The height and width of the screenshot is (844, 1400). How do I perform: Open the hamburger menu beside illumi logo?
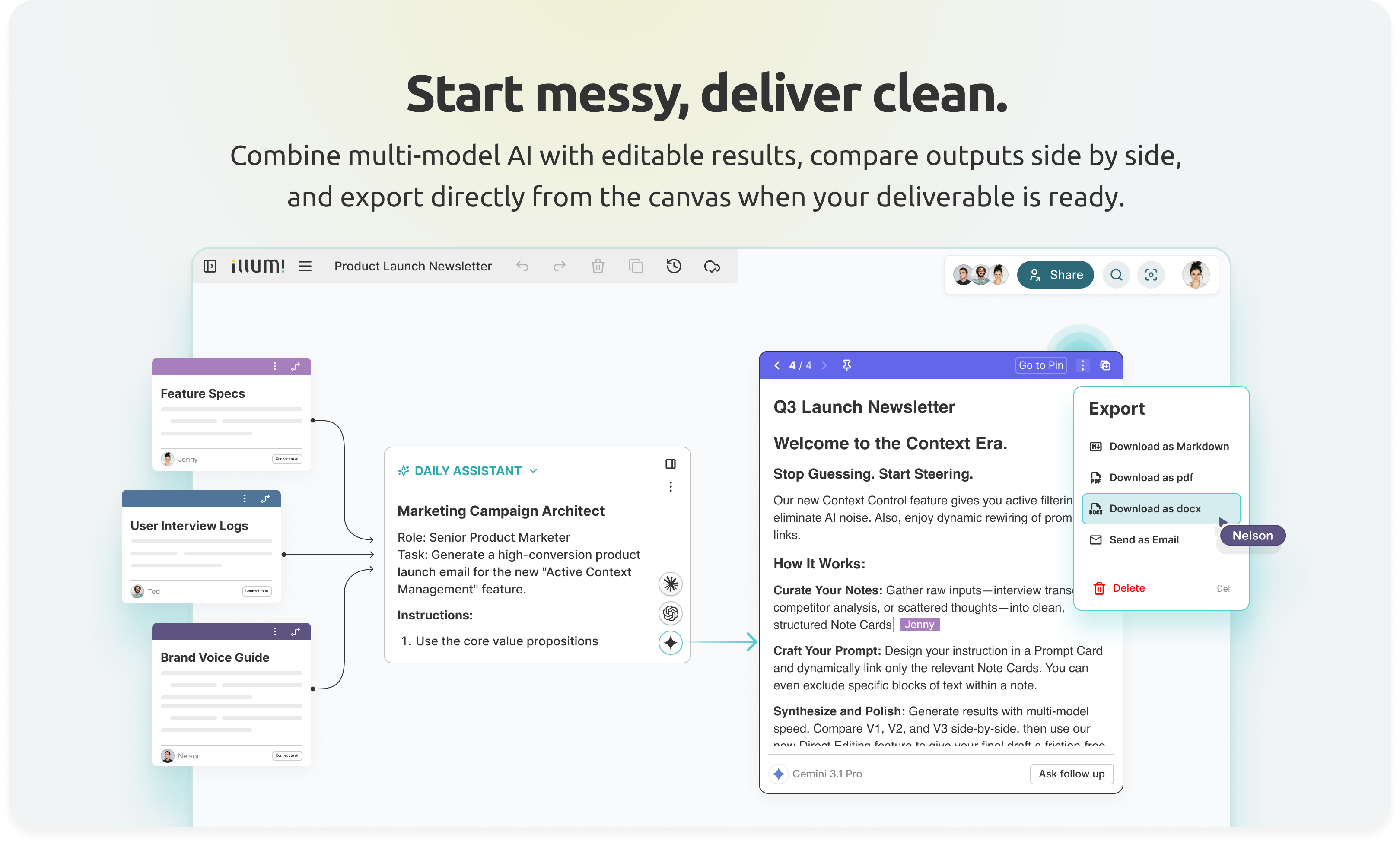tap(305, 266)
